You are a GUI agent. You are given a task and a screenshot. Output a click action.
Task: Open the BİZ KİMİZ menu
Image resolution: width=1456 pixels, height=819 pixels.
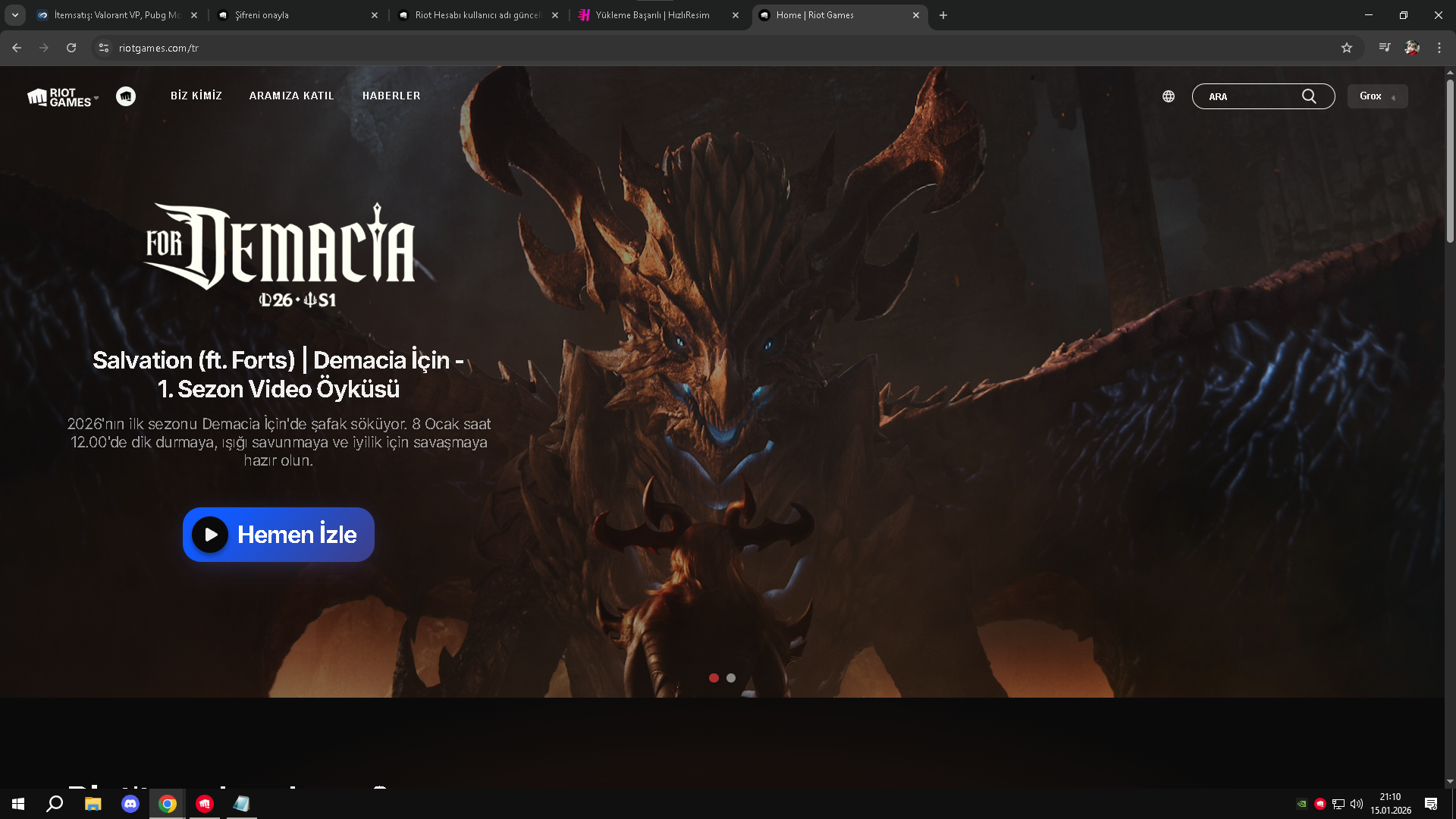click(196, 96)
